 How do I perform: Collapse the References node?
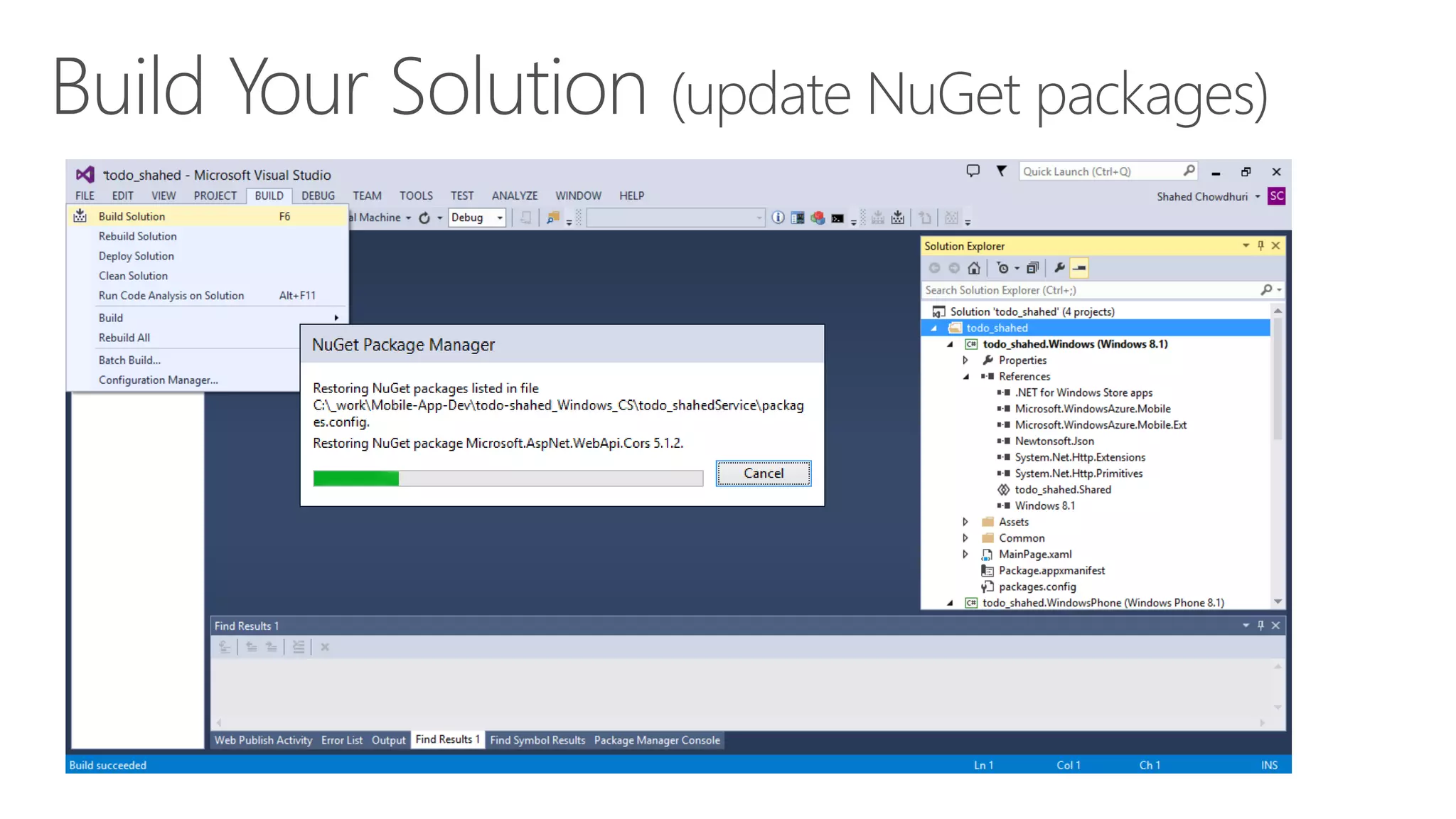tap(965, 377)
